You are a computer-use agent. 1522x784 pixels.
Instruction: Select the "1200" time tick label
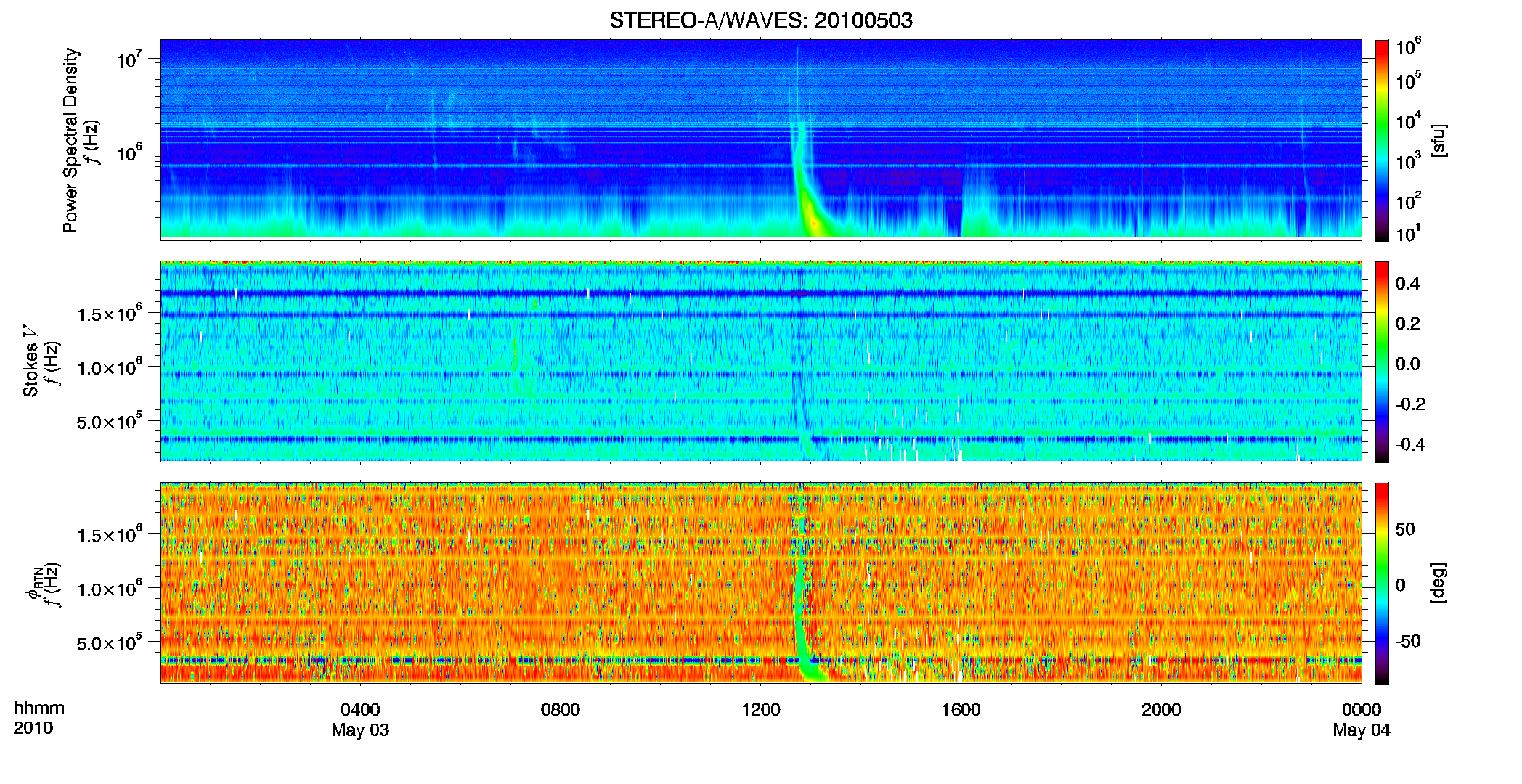[x=761, y=709]
